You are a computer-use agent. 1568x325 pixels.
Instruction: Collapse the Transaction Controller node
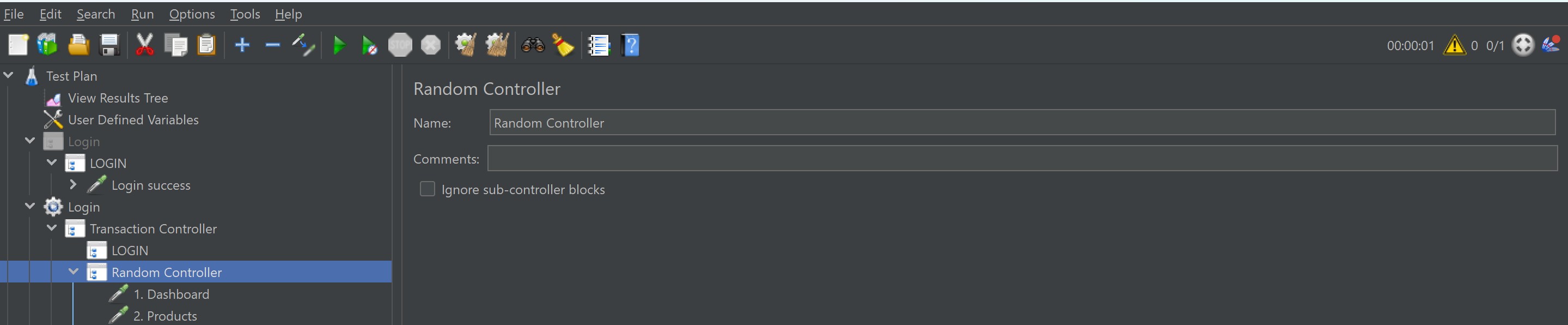tap(52, 228)
